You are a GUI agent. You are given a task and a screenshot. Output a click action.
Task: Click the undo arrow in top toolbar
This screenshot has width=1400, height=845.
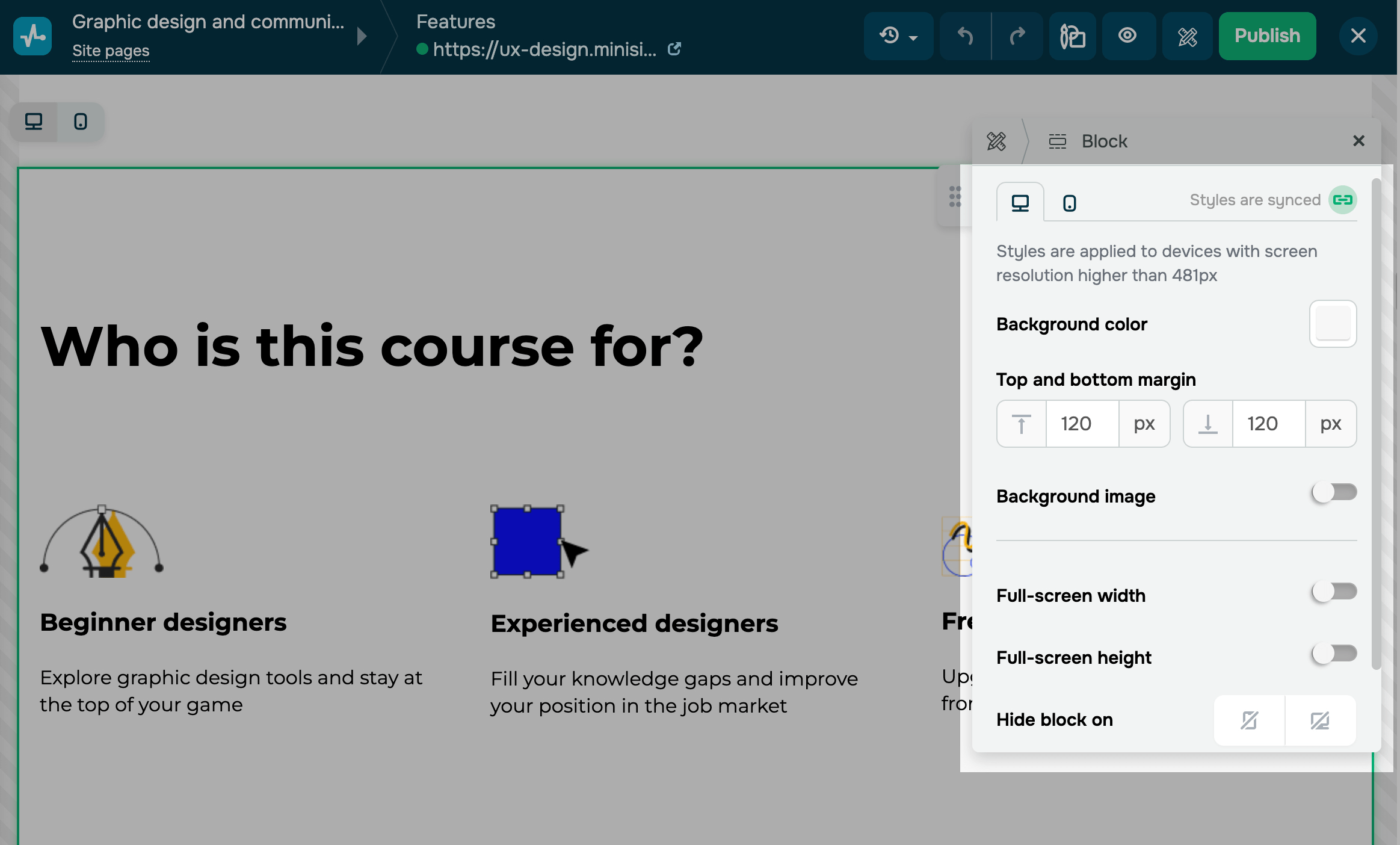coord(965,36)
